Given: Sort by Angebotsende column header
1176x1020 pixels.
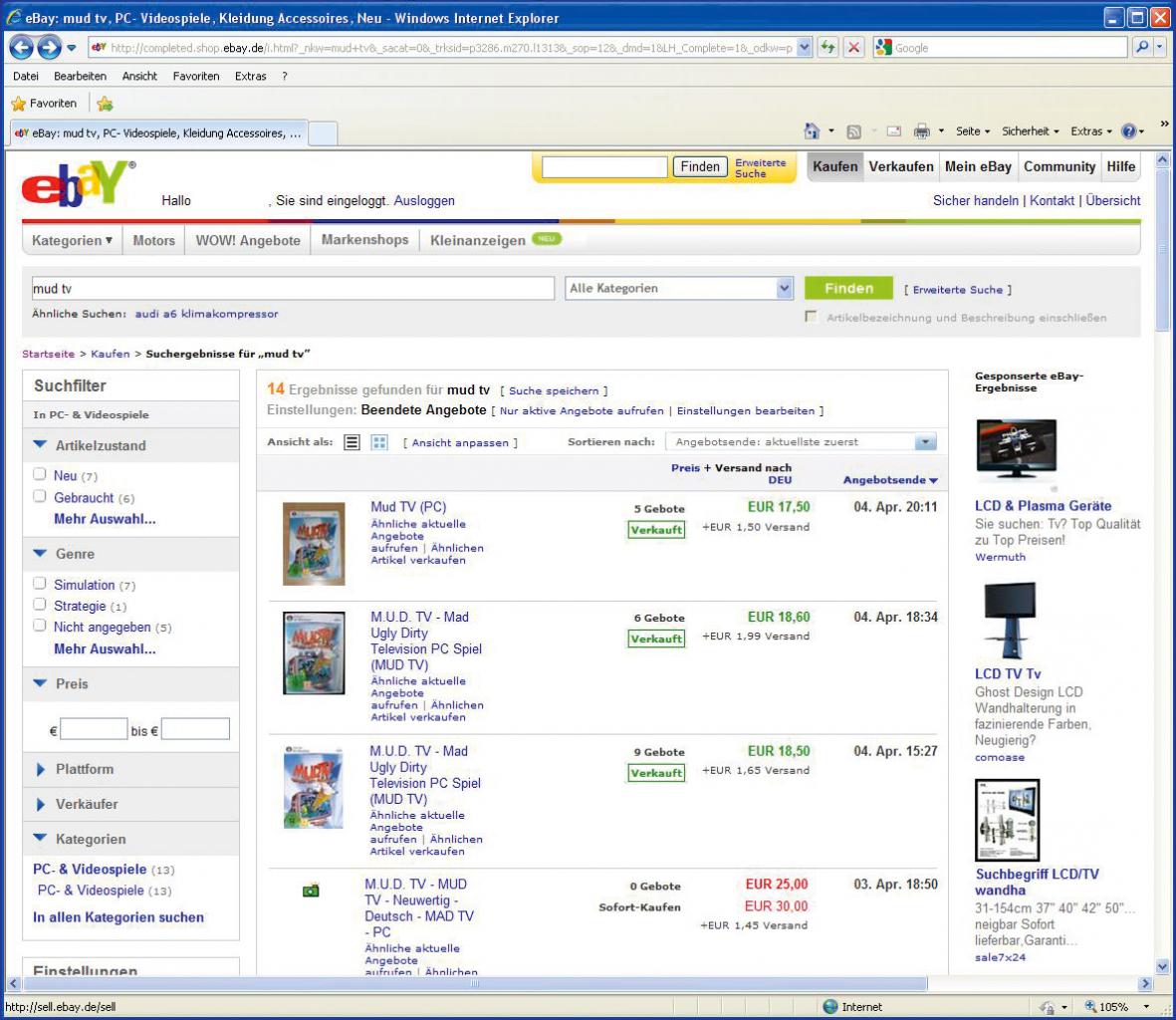Looking at the screenshot, I should click(x=890, y=480).
